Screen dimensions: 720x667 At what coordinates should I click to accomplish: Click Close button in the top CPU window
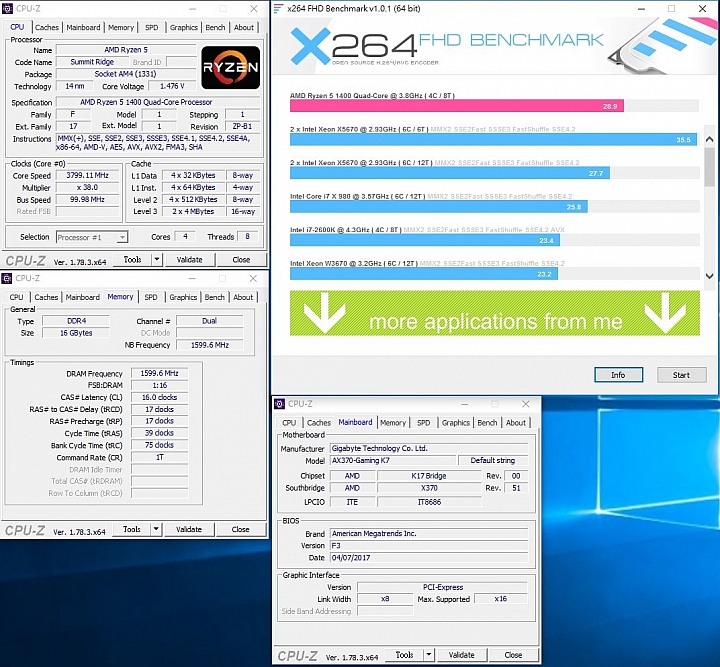(241, 259)
